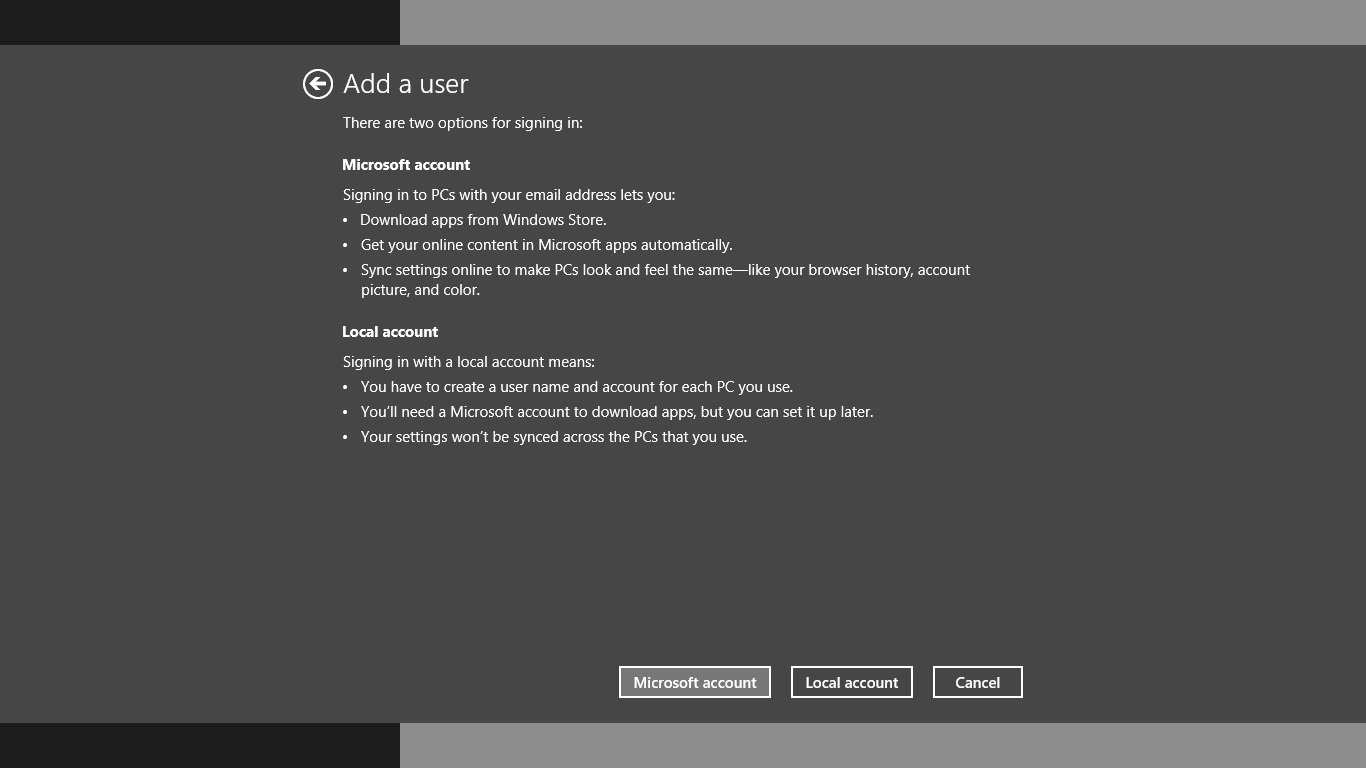Click the back arrow beside Add a user
This screenshot has width=1366, height=768.
click(x=318, y=84)
